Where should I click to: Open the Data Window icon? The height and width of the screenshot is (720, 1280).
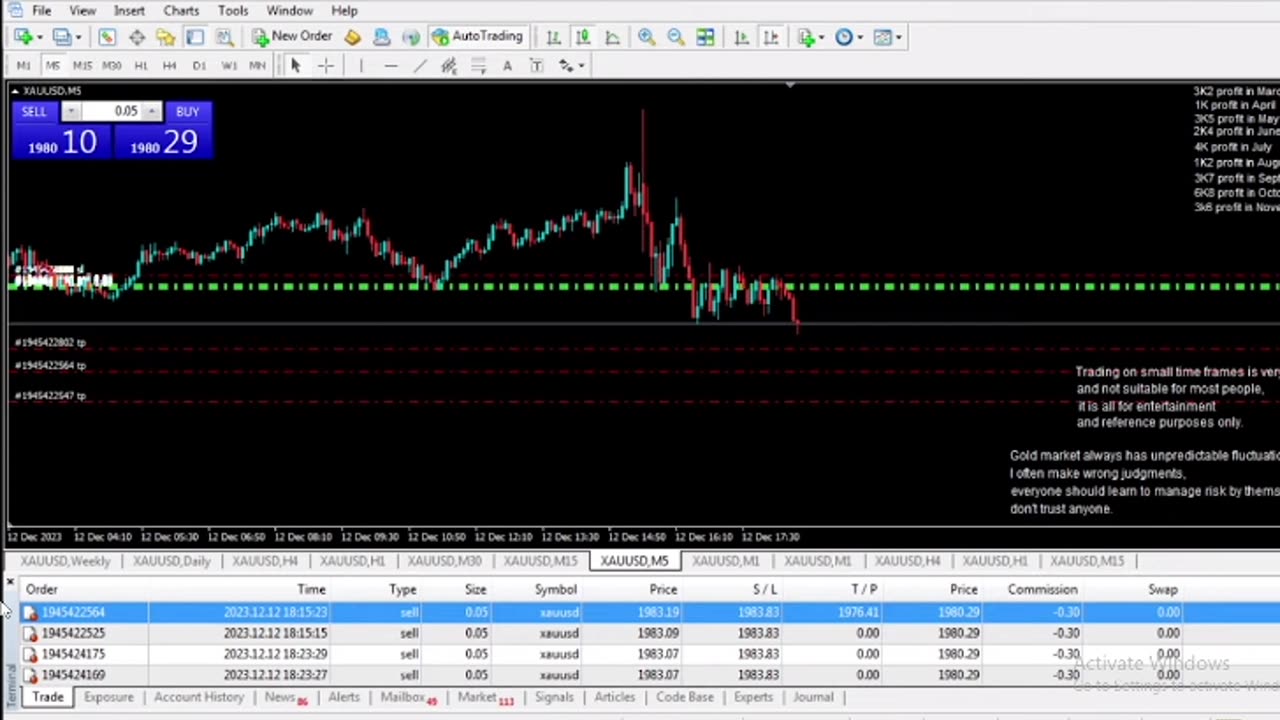point(137,37)
